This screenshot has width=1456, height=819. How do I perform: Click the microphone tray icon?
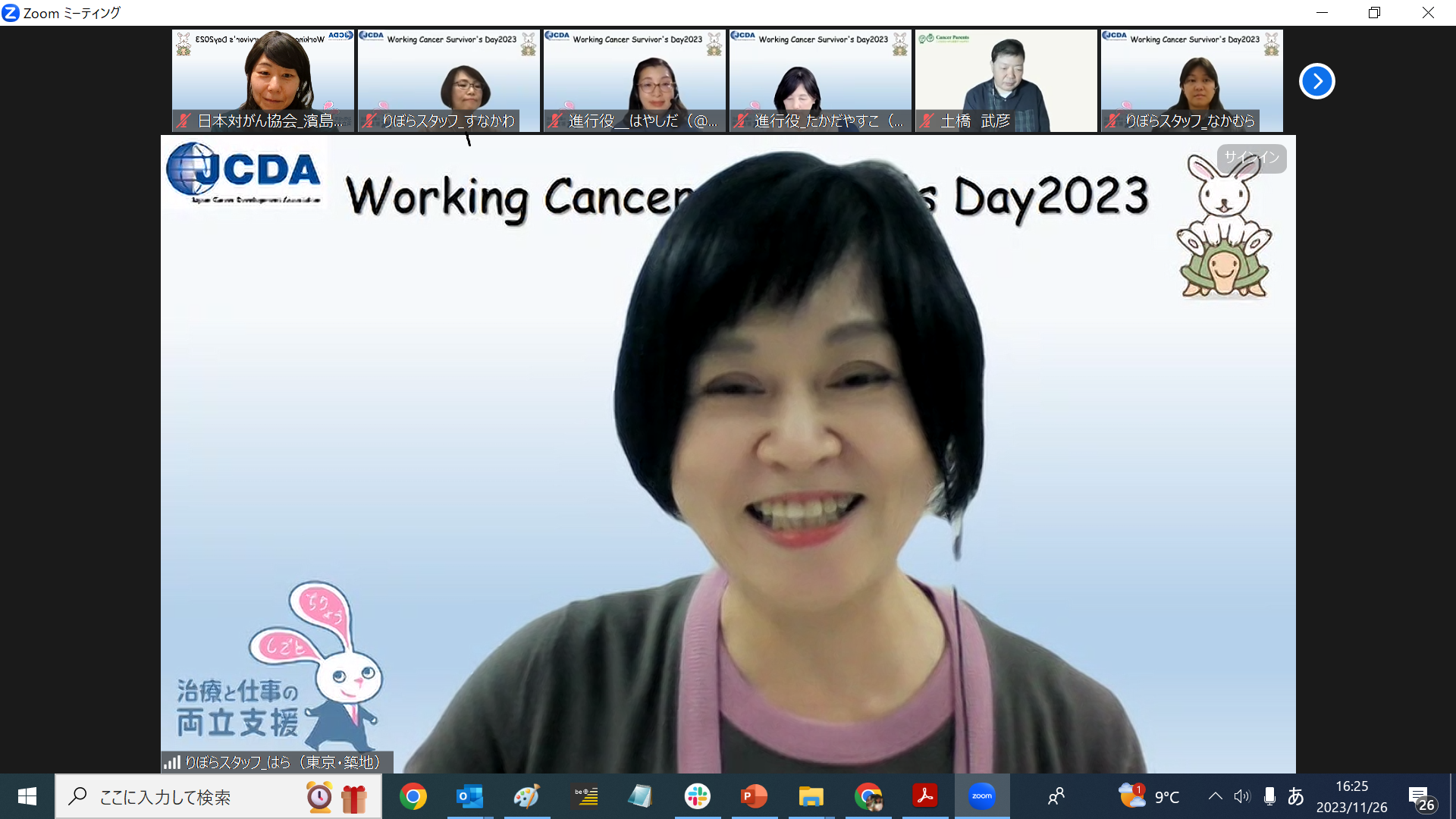pyautogui.click(x=1269, y=796)
